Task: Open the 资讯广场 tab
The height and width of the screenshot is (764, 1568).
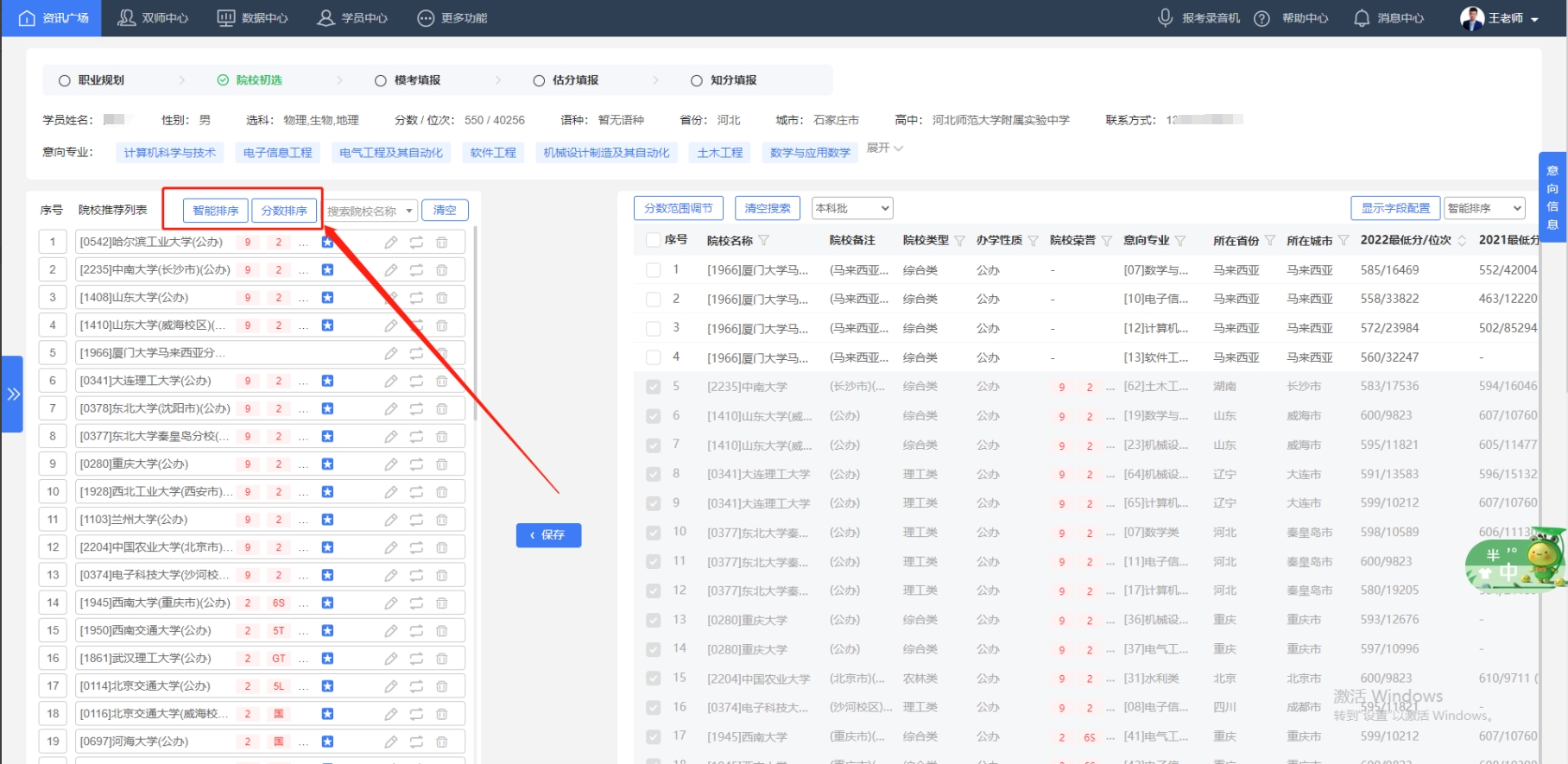Action: [x=53, y=18]
